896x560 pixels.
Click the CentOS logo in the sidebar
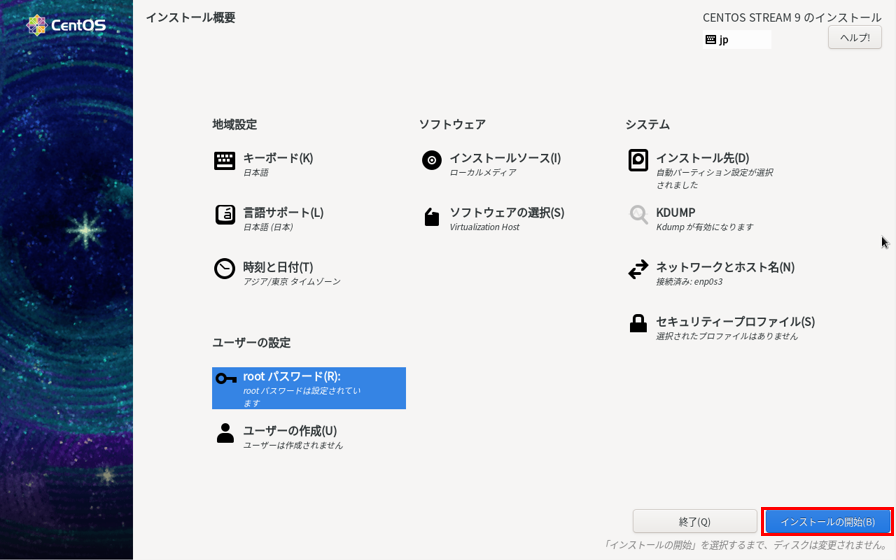[66, 25]
